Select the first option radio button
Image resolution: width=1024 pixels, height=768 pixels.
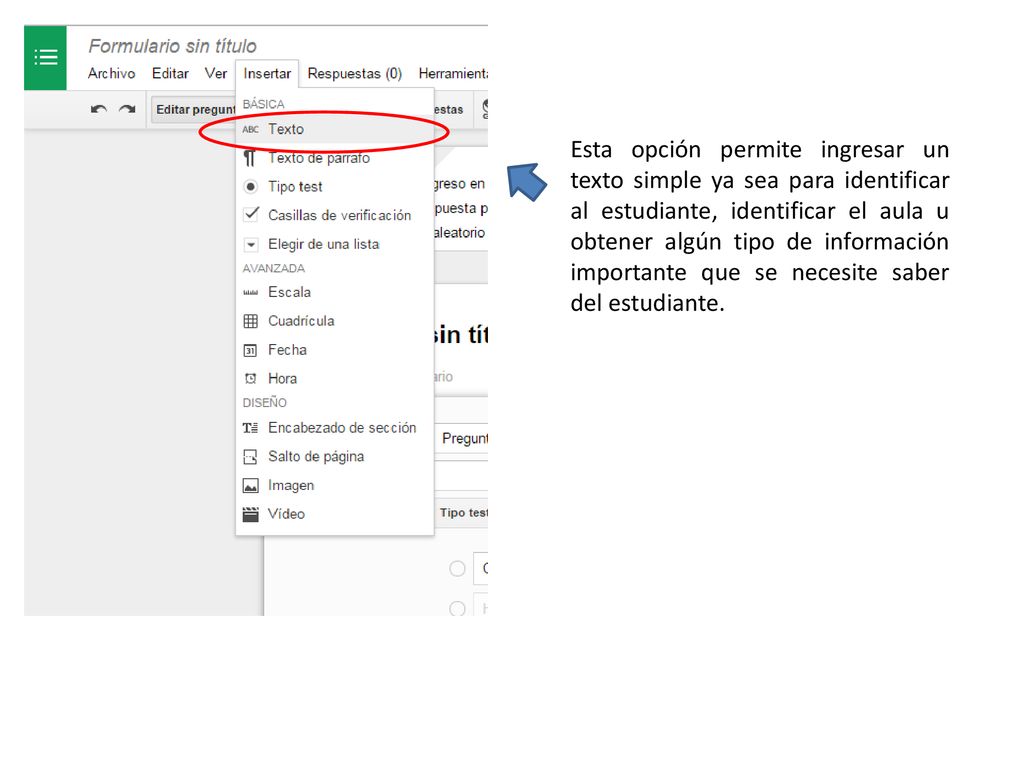[457, 569]
